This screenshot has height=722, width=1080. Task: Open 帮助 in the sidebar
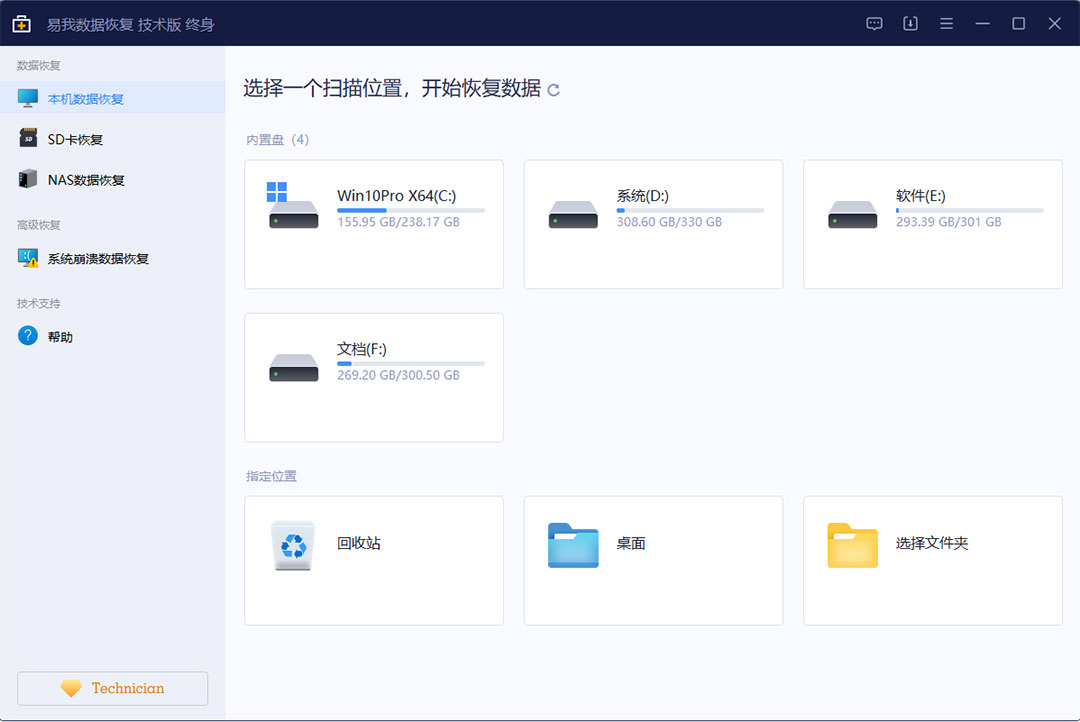[x=112, y=337]
